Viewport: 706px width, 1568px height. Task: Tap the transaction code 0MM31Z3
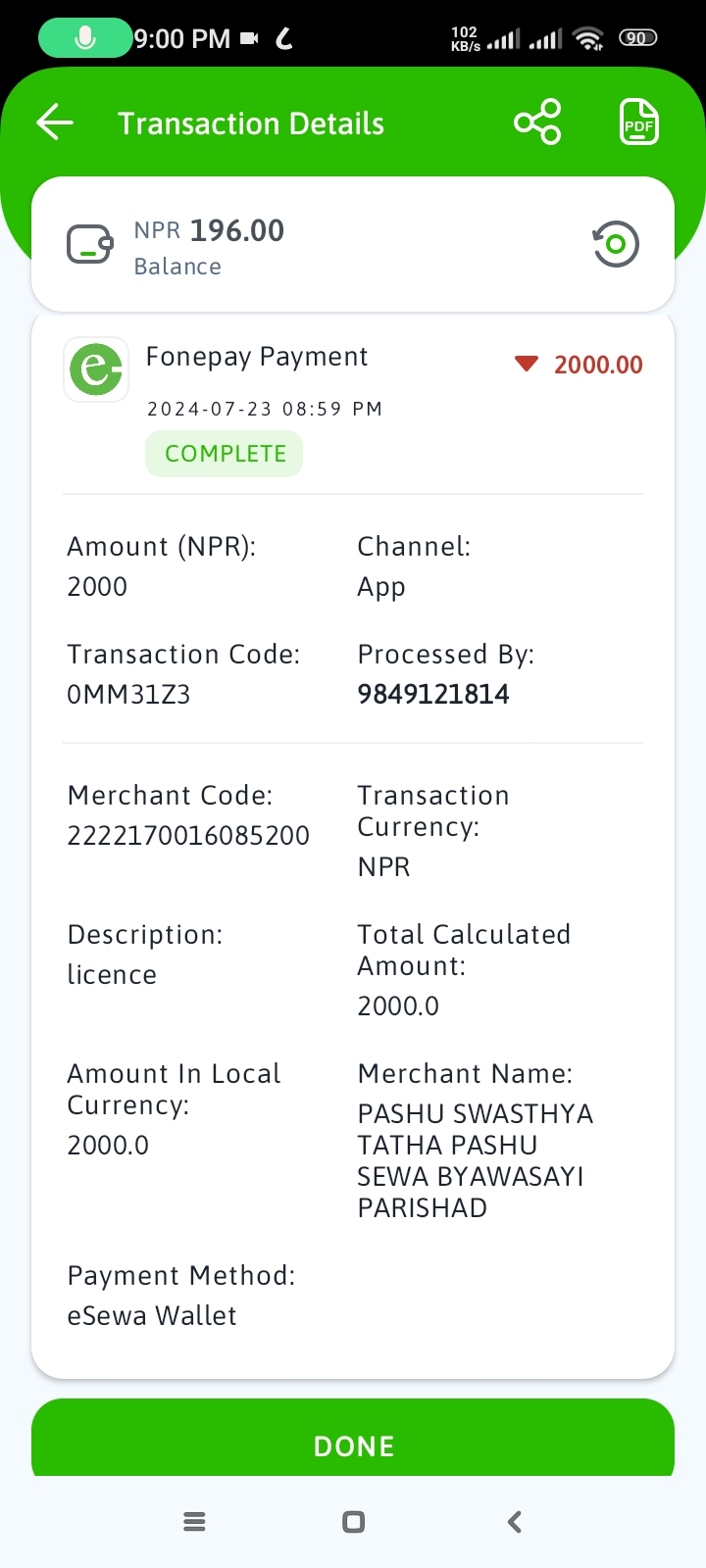point(128,695)
